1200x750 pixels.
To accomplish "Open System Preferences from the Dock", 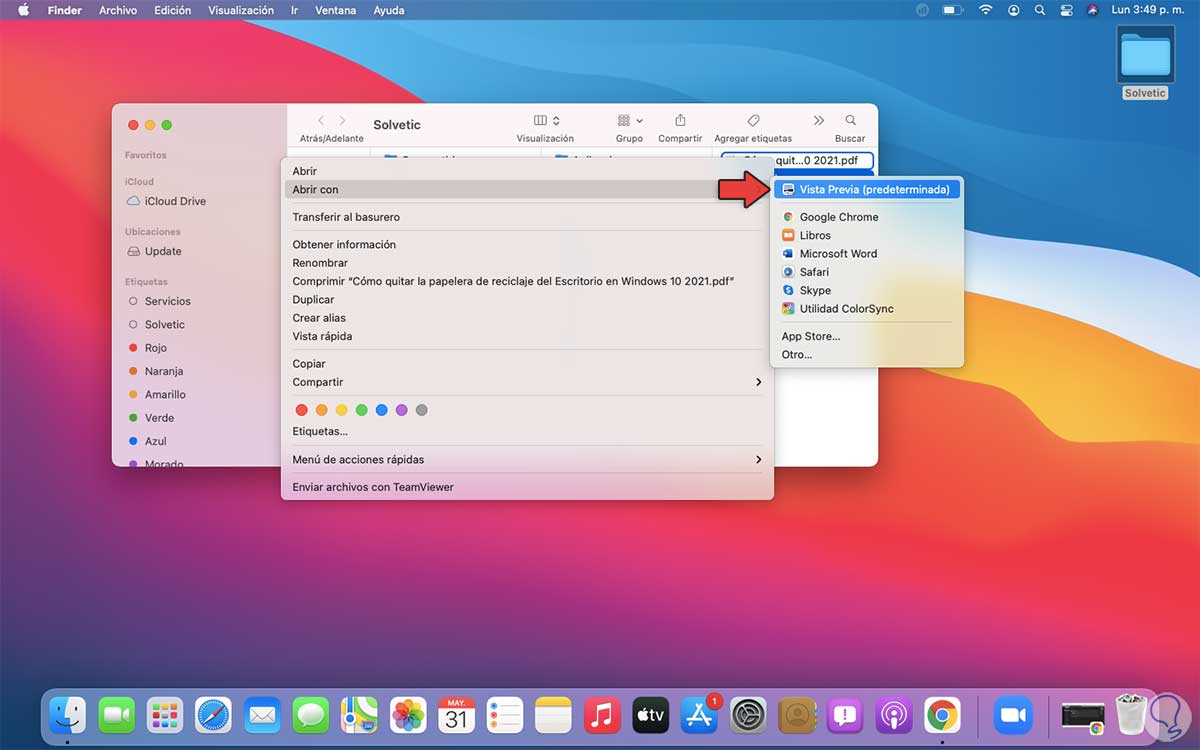I will point(747,715).
